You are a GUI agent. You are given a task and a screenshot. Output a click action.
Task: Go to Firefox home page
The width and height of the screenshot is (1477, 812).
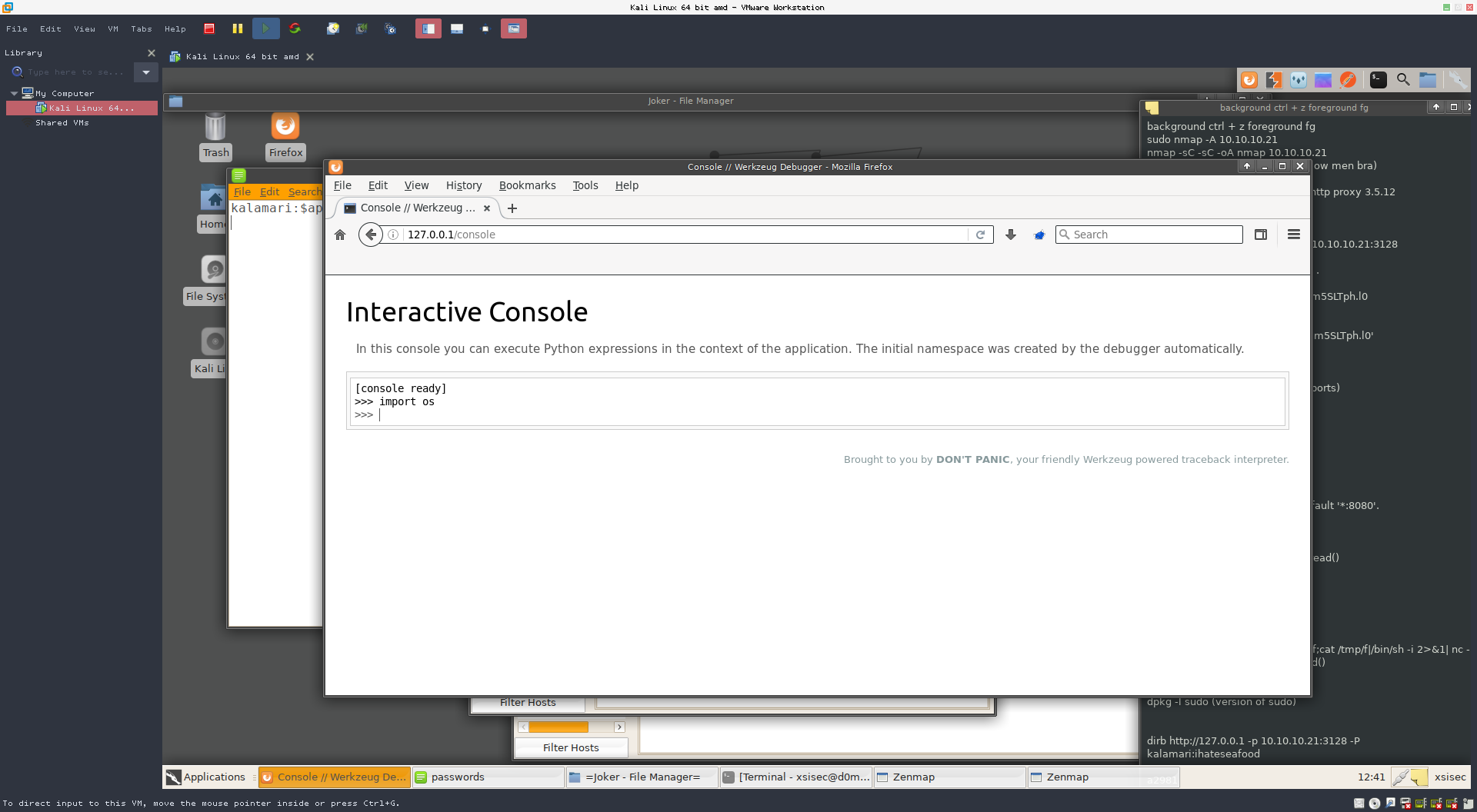click(x=340, y=235)
